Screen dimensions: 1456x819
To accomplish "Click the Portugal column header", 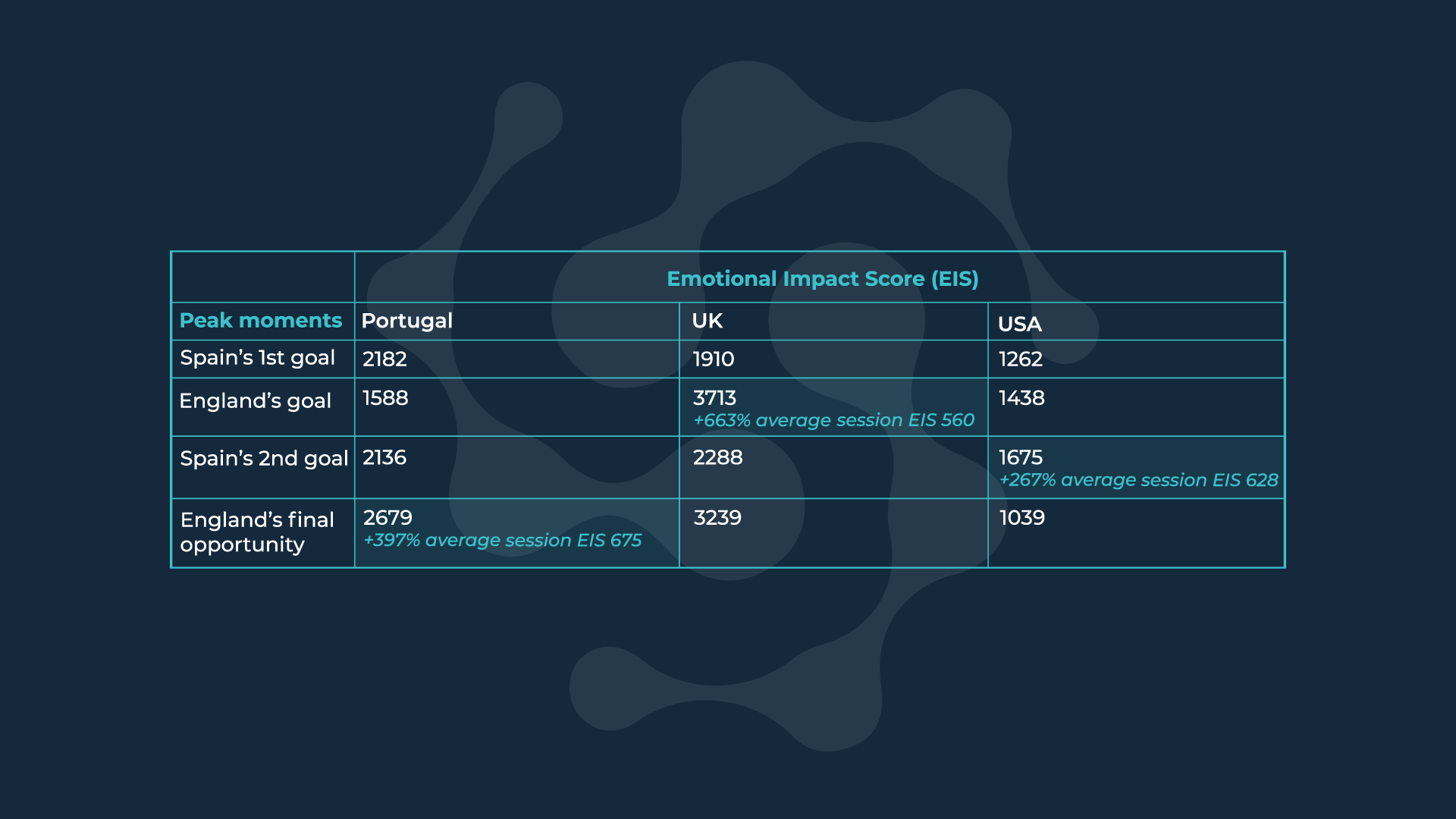I will pyautogui.click(x=406, y=322).
